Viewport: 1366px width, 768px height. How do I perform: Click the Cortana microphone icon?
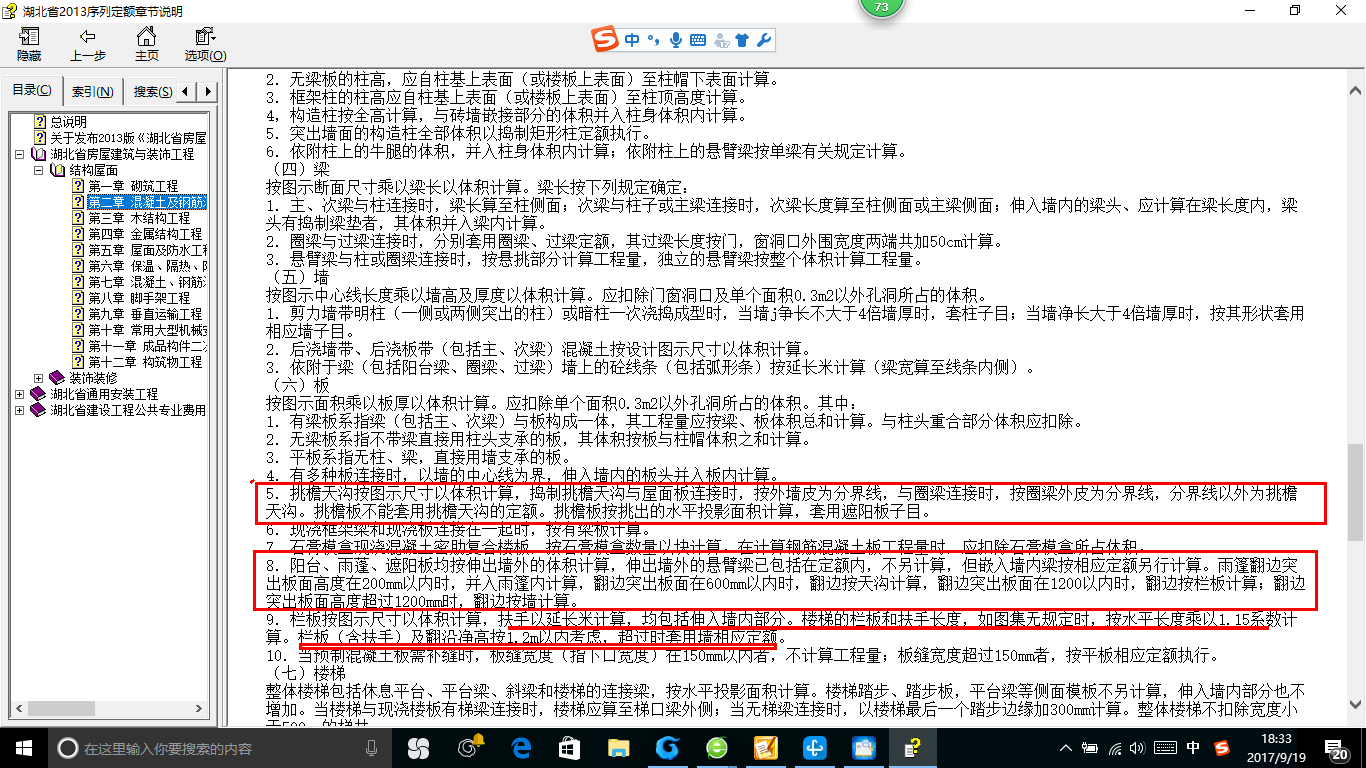(371, 748)
